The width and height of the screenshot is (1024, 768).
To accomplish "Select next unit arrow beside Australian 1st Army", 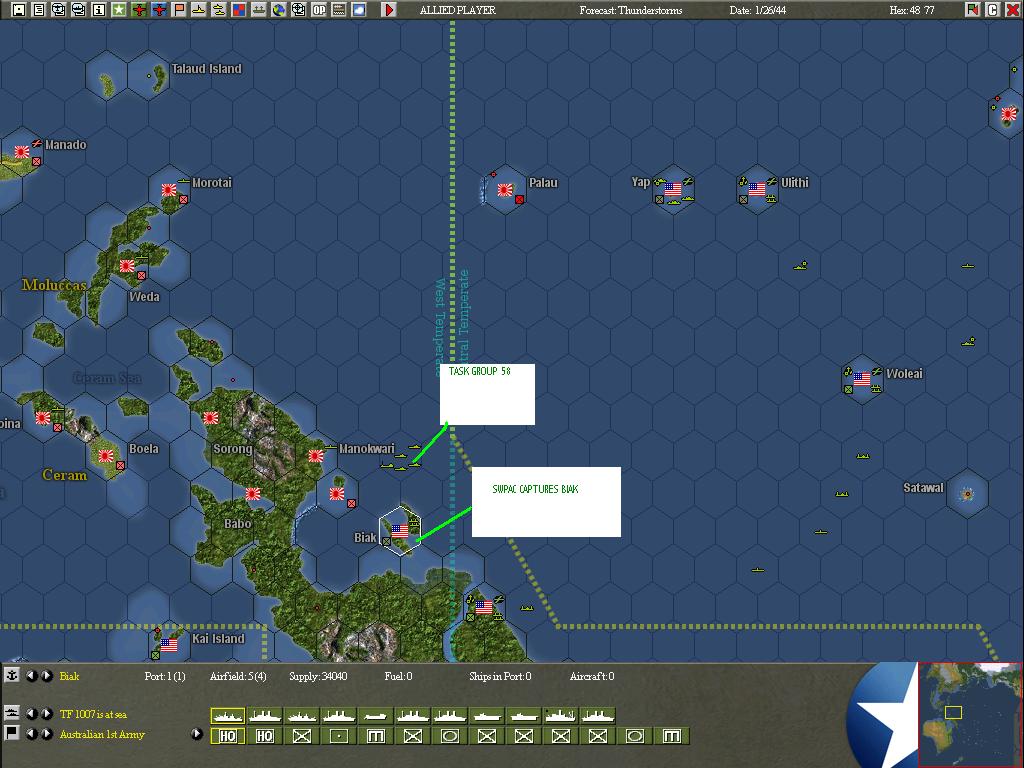I will (46, 734).
